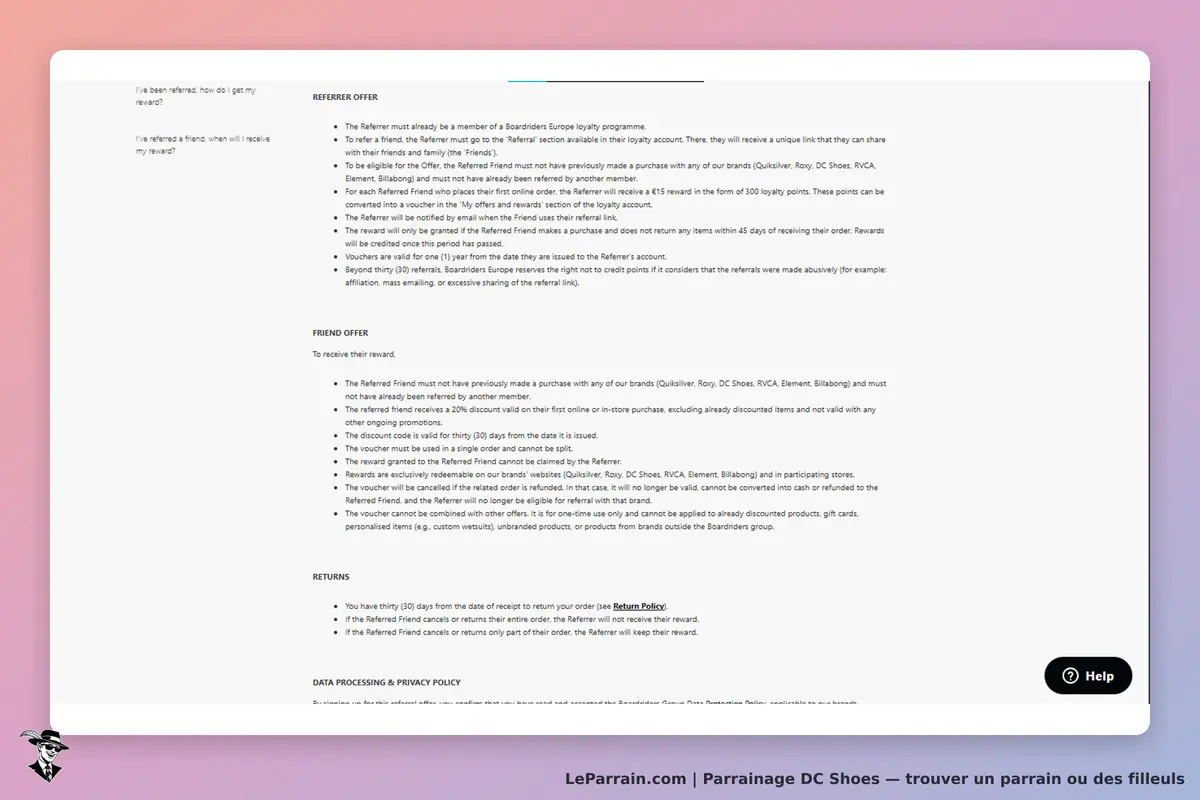Image resolution: width=1200 pixels, height=800 pixels.
Task: Click the "FRIEND OFFER" heading
Action: (340, 333)
